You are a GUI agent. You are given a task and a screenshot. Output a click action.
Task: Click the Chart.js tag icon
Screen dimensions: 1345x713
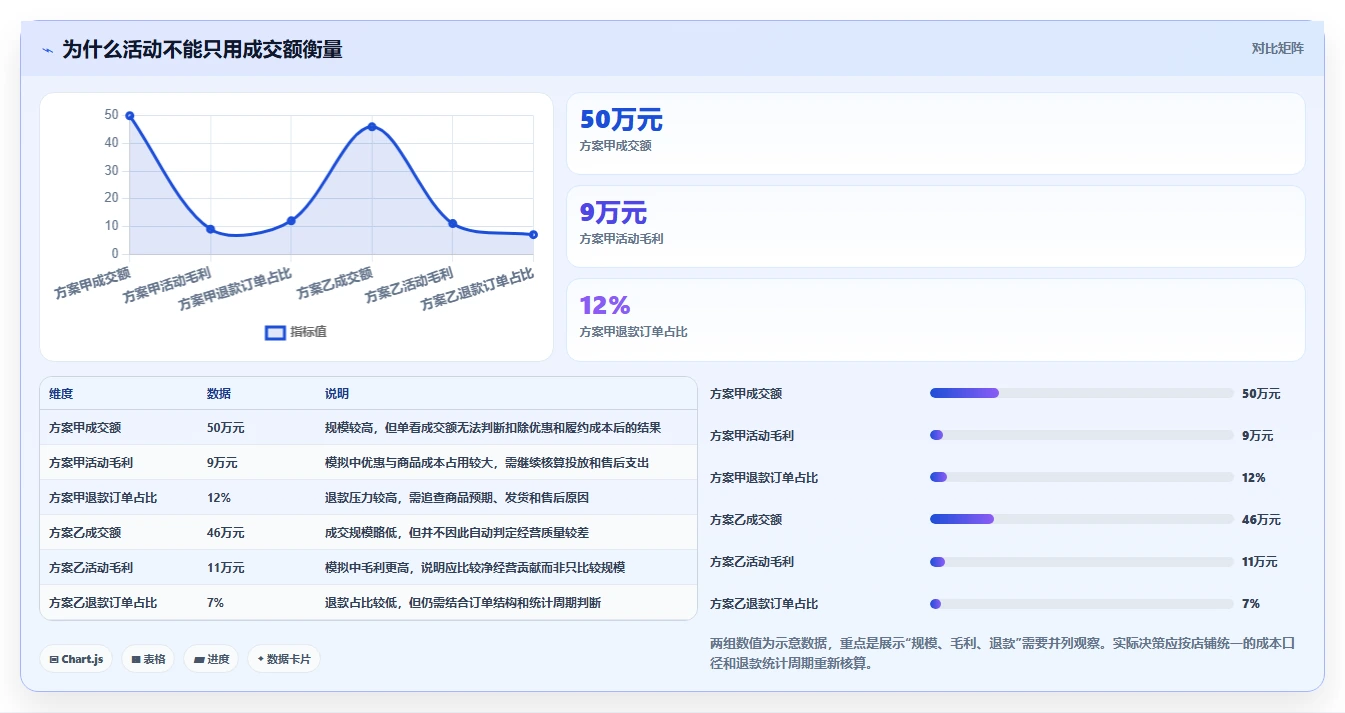tap(54, 659)
